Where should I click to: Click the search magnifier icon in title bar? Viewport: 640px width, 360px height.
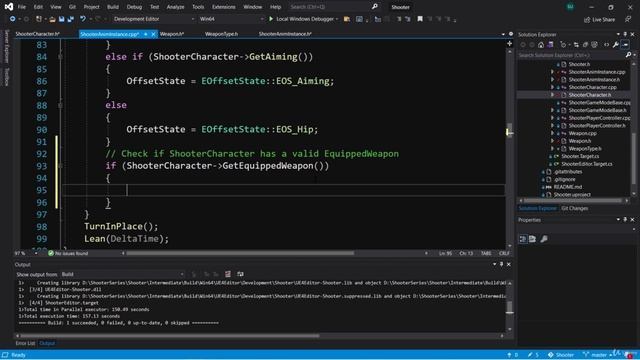tap(375, 7)
